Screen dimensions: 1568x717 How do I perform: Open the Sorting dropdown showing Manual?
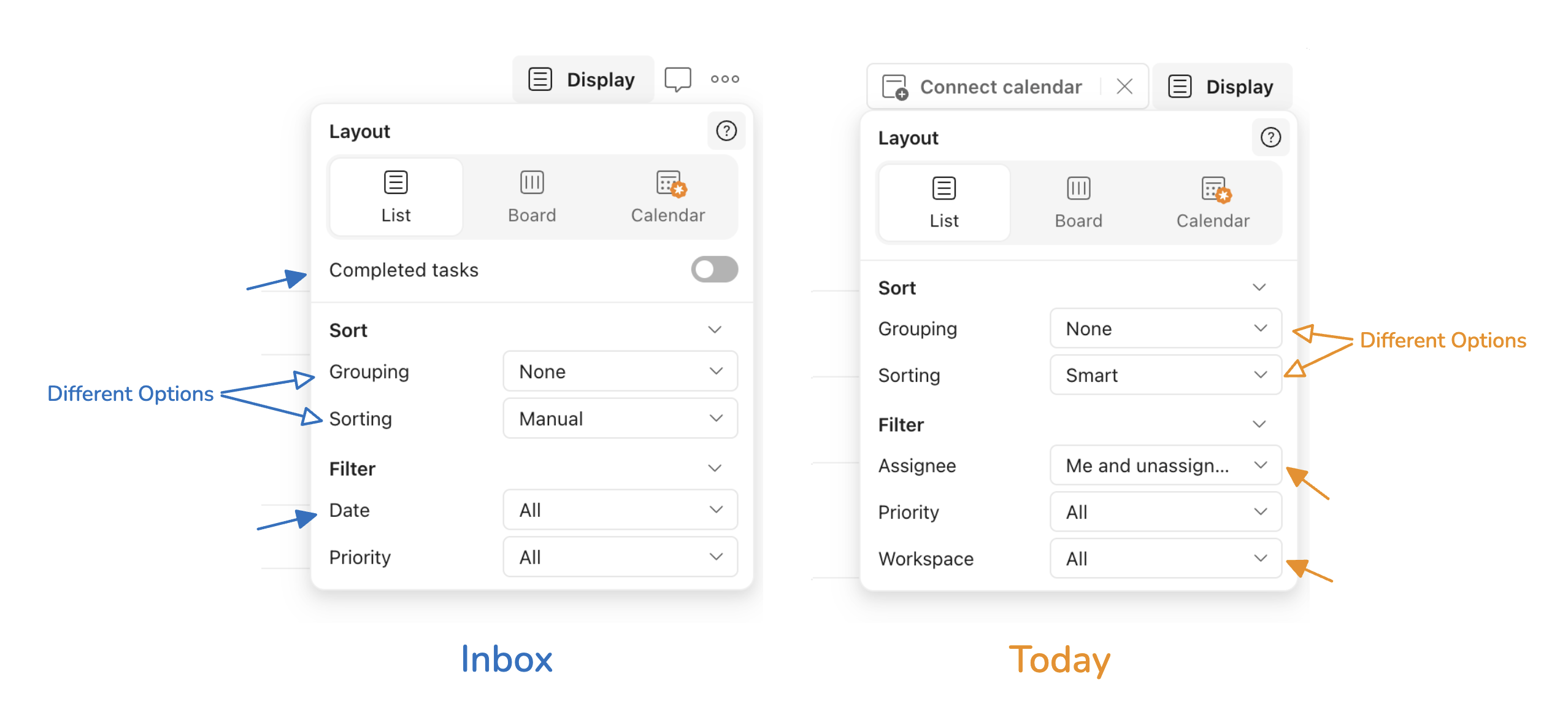point(620,419)
